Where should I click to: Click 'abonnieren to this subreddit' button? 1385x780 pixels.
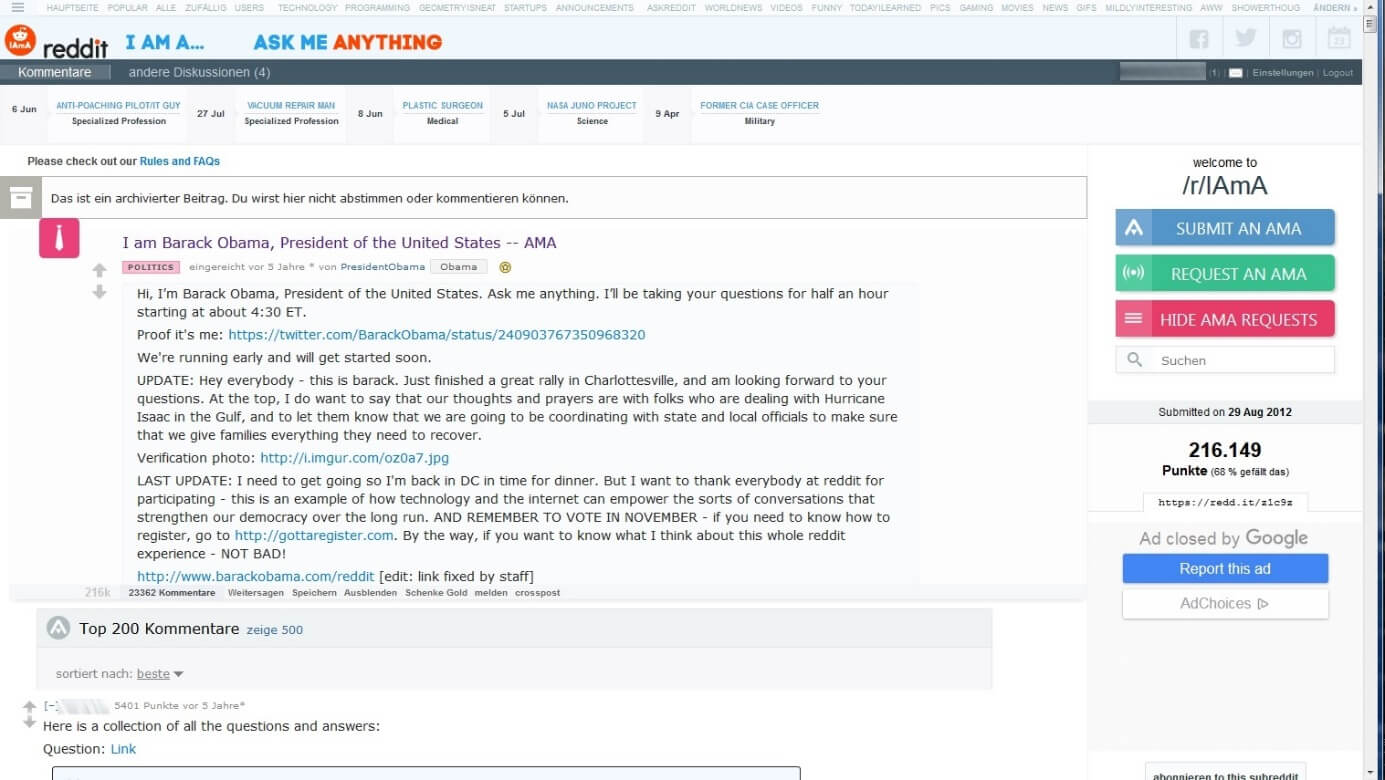point(1225,775)
